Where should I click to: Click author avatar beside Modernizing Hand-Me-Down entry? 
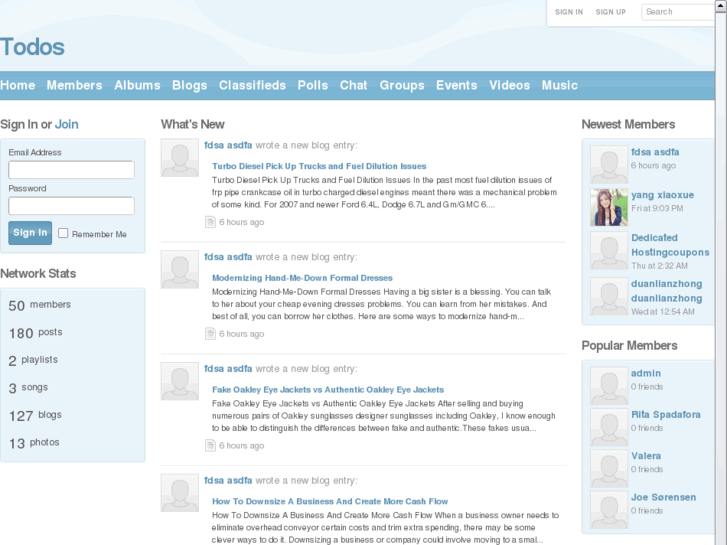(x=180, y=269)
